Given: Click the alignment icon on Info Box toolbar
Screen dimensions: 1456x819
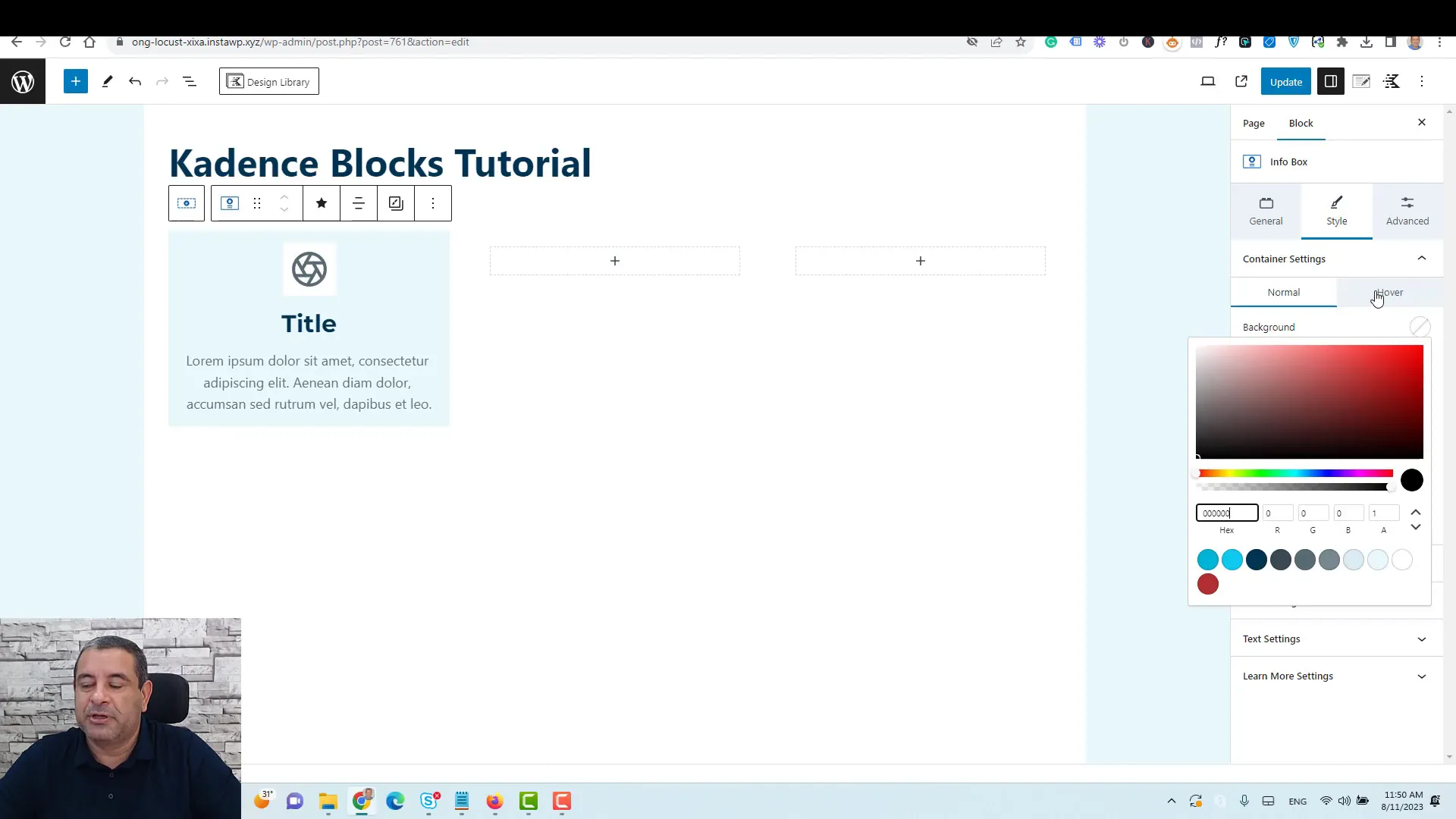Looking at the screenshot, I should pyautogui.click(x=358, y=203).
